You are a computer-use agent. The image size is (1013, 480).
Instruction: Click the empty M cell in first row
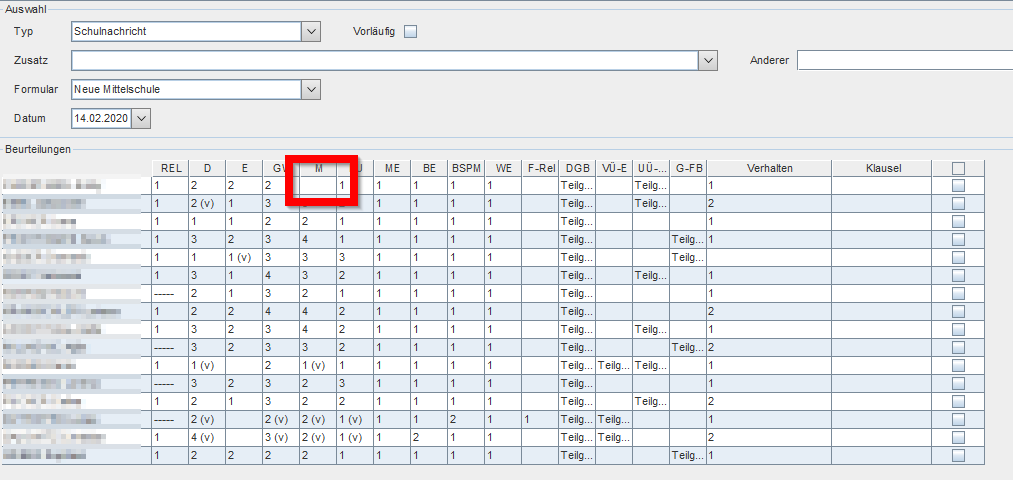pyautogui.click(x=318, y=185)
